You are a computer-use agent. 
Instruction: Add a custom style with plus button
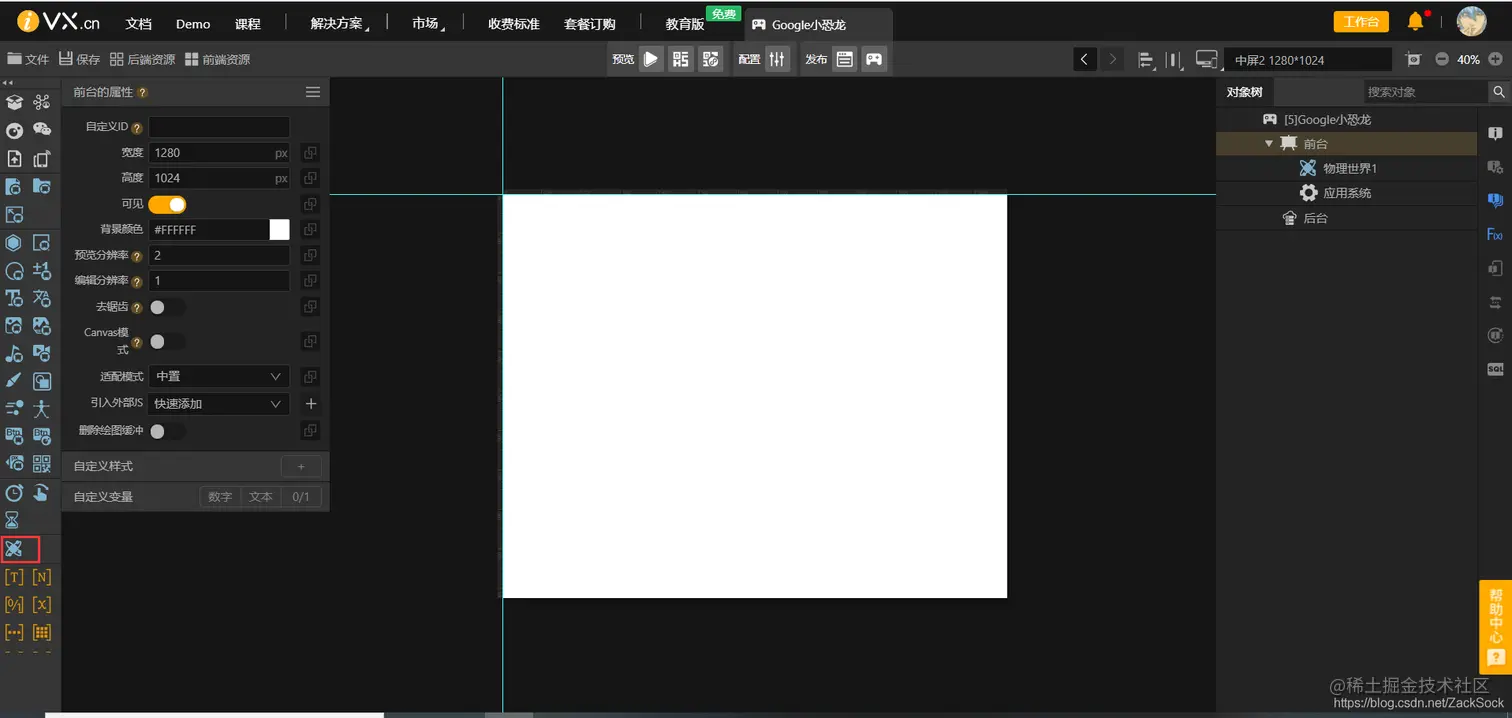click(x=301, y=466)
